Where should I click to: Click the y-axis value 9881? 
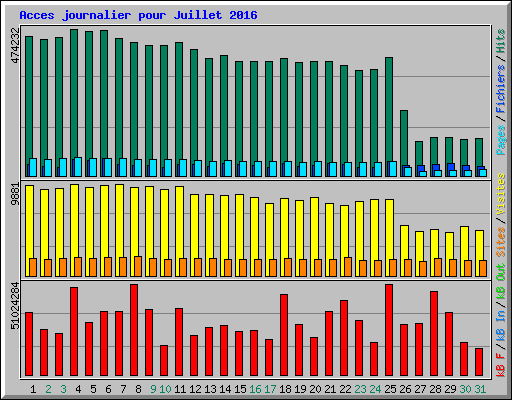tap(15, 194)
